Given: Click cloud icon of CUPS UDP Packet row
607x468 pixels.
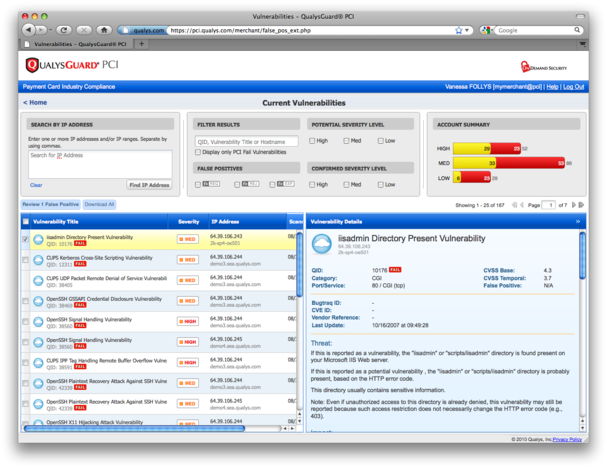Looking at the screenshot, I should 38,281.
